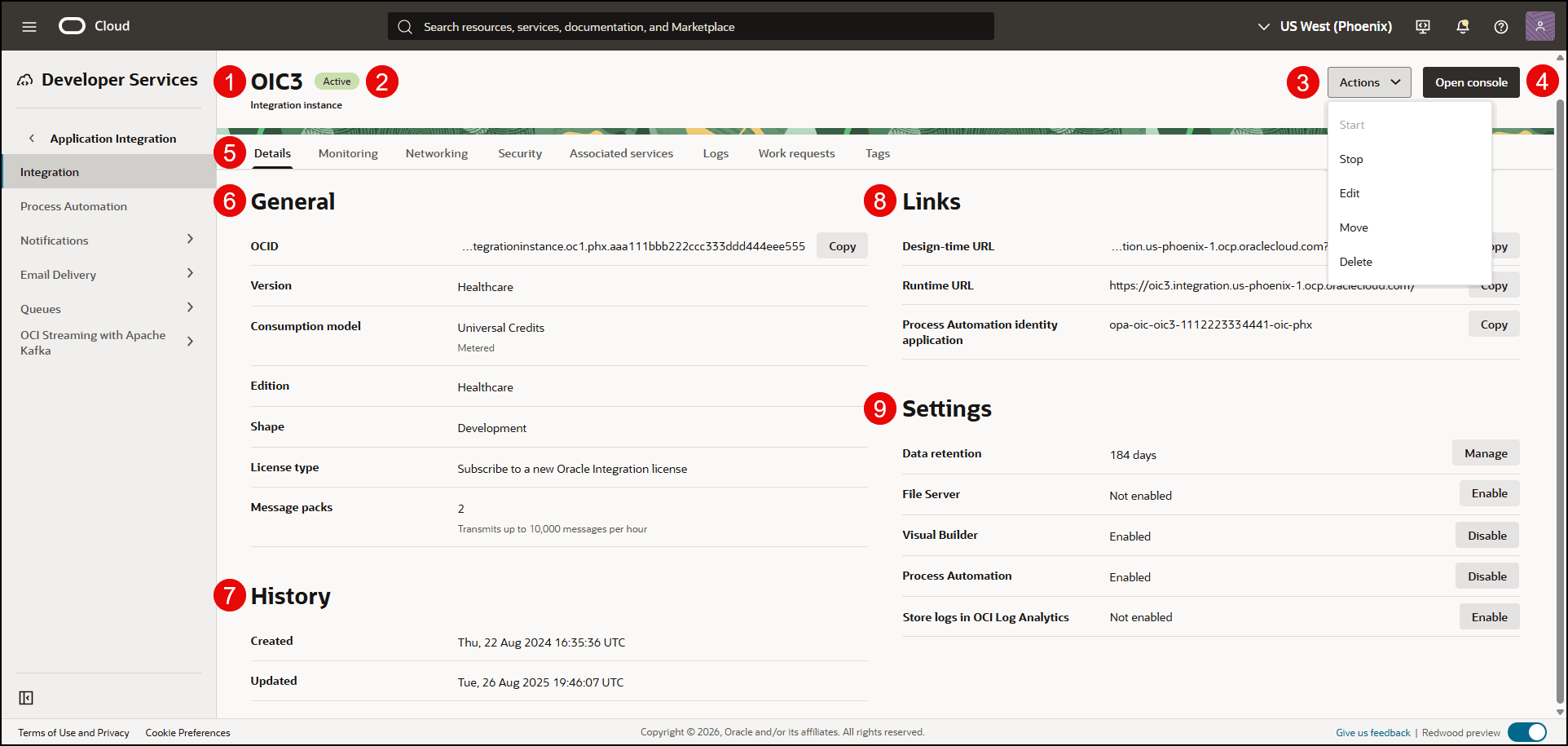
Task: Select Delete from the Actions menu
Action: pos(1410,262)
